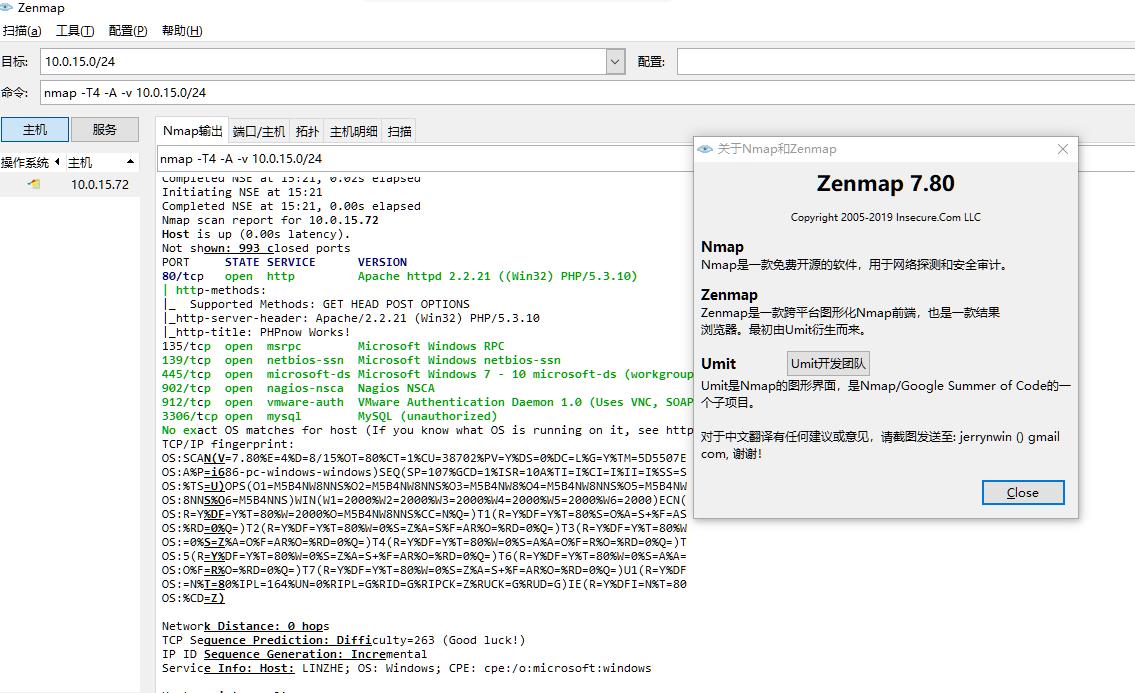The width and height of the screenshot is (1135, 693).
Task: Click the 'TCP Sequence Prediction' output line
Action: click(x=343, y=640)
